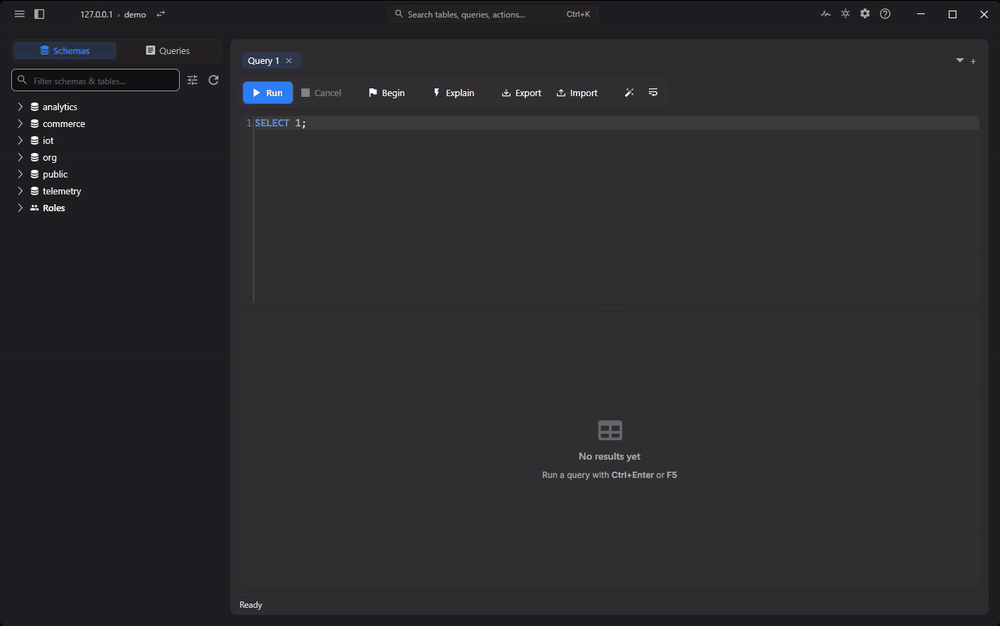
Task: Open the help question mark icon
Action: (885, 13)
